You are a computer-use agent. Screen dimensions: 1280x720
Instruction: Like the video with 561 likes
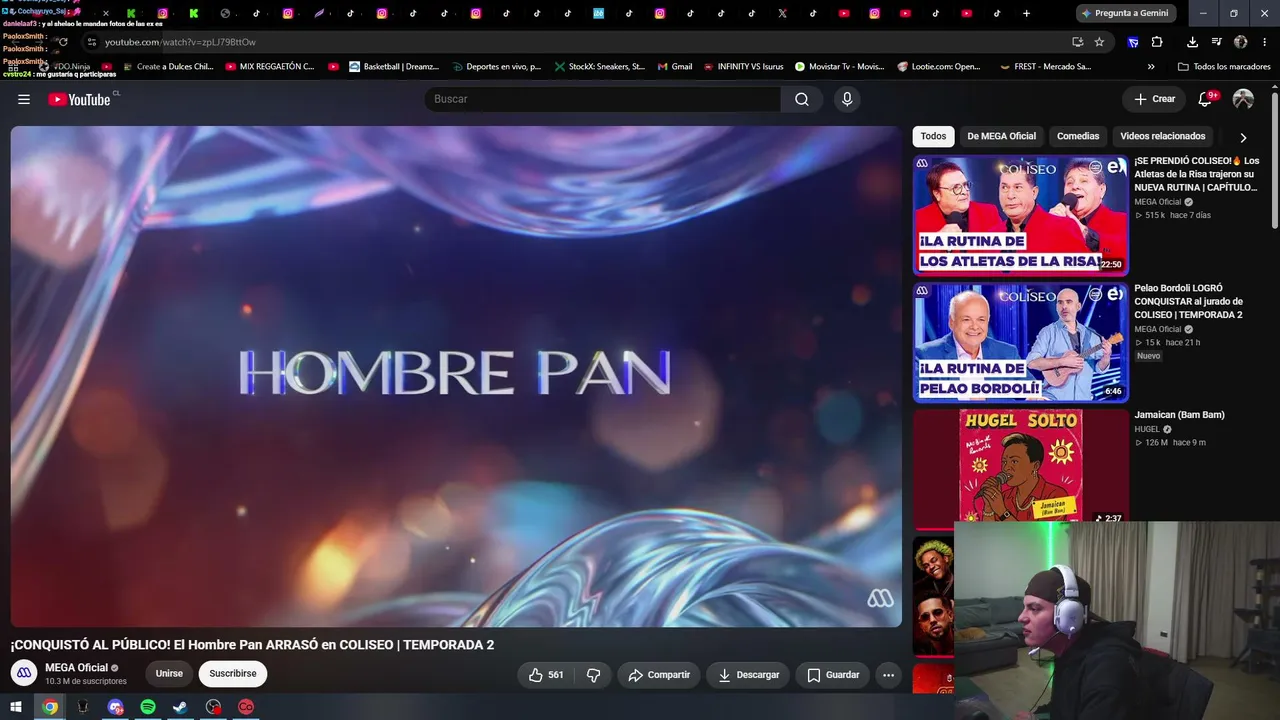click(x=546, y=675)
